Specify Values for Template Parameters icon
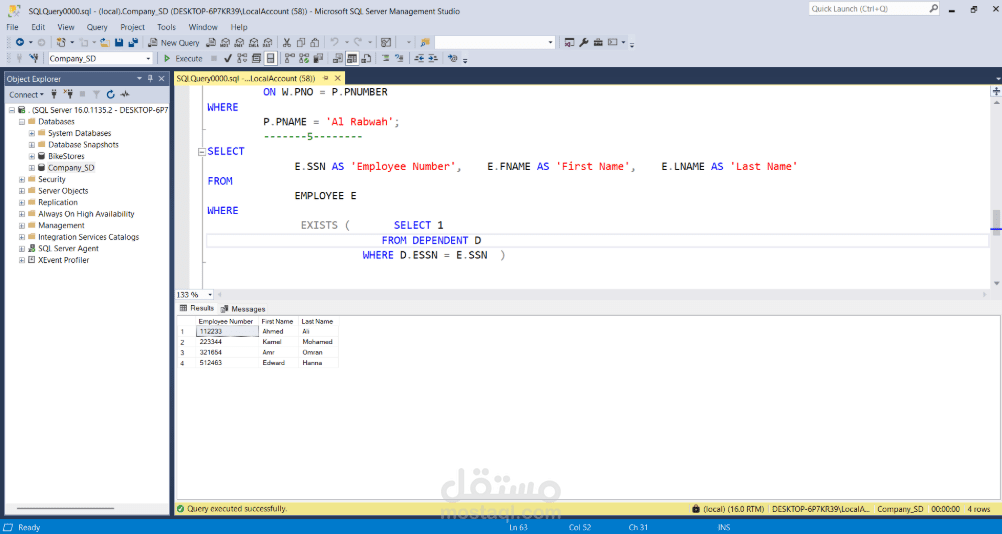 click(x=453, y=58)
